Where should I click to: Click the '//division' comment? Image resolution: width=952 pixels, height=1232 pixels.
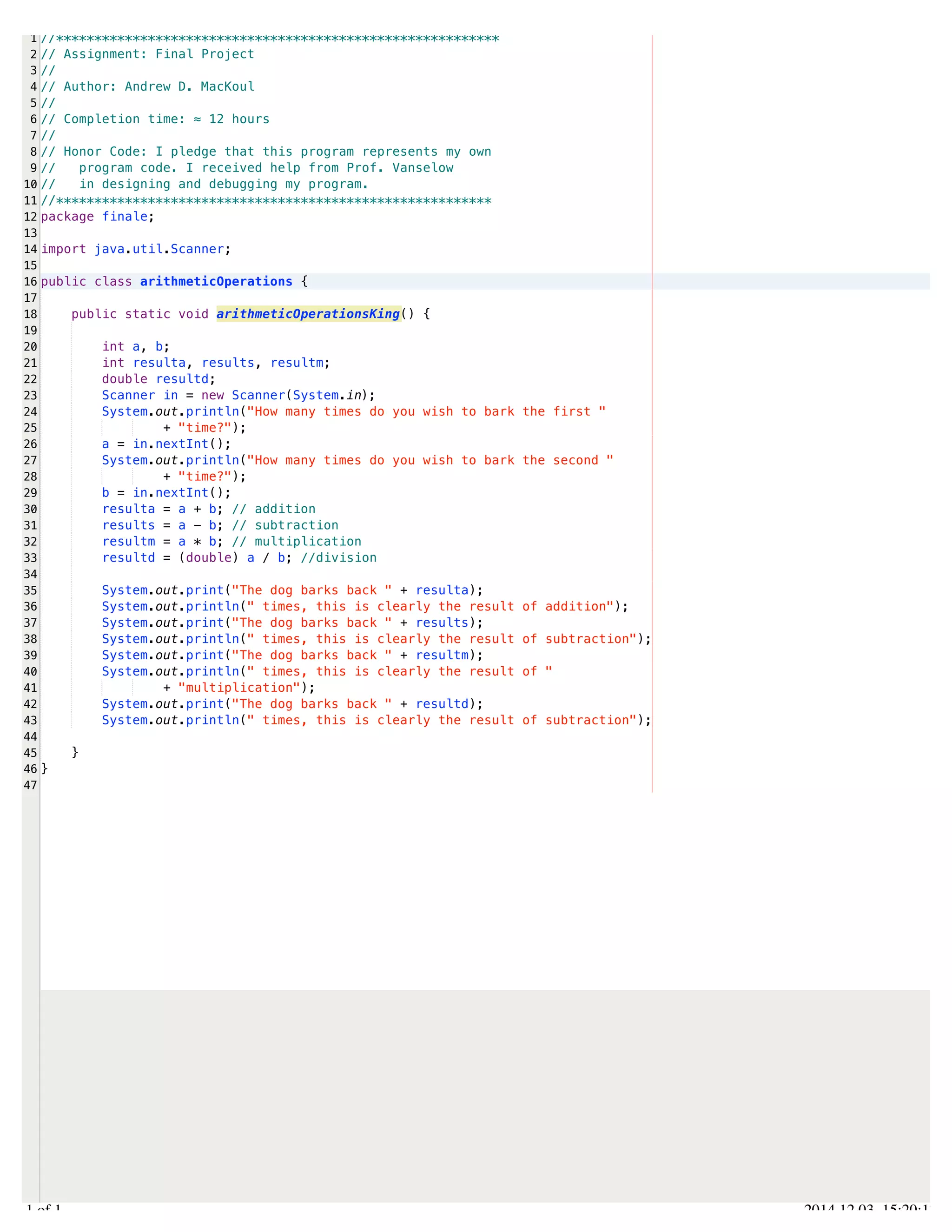338,558
